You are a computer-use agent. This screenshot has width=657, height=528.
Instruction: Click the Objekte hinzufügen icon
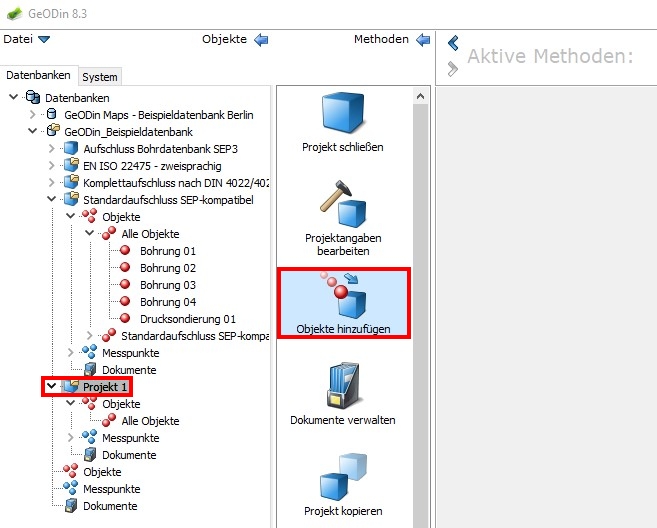click(x=344, y=295)
